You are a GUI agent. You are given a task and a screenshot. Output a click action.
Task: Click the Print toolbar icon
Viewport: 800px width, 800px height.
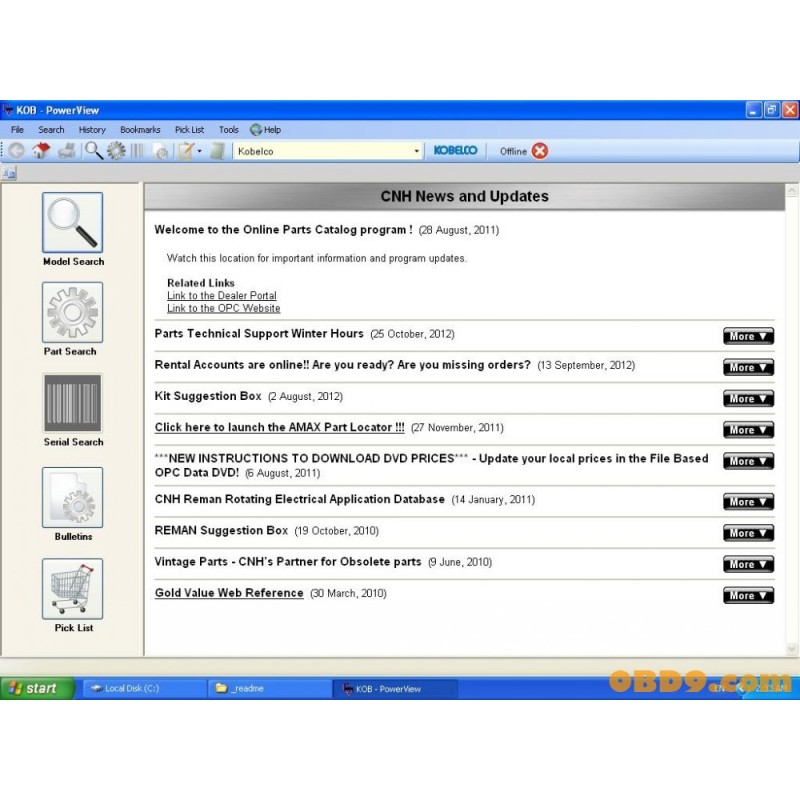[67, 151]
